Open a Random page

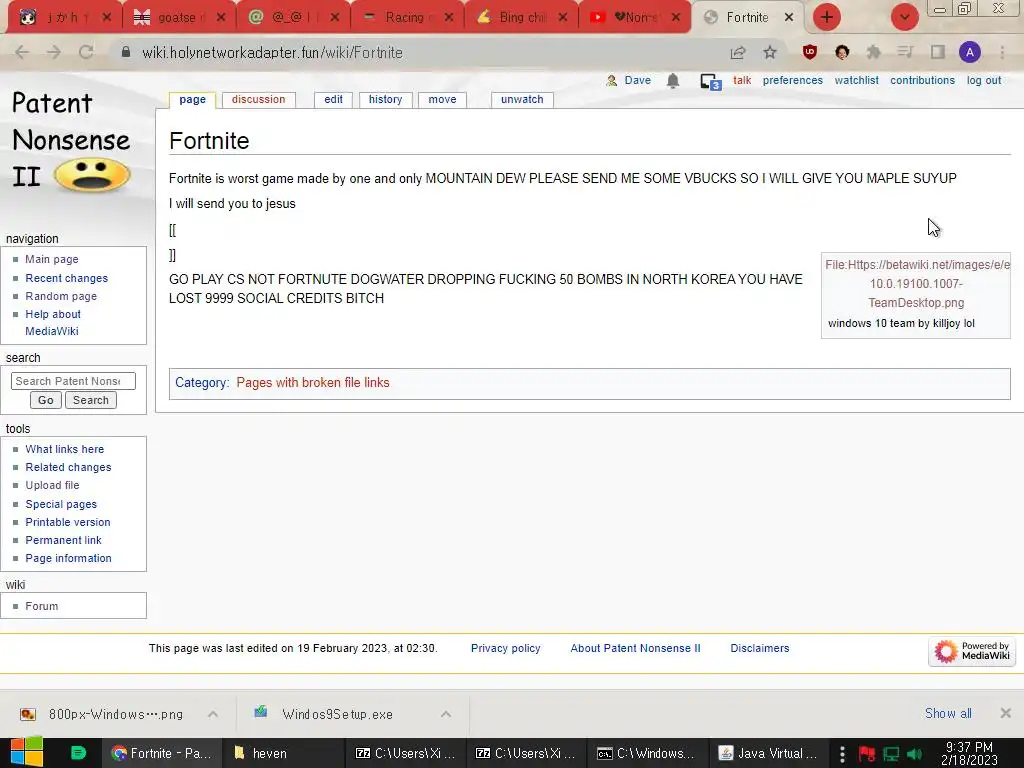pos(61,296)
